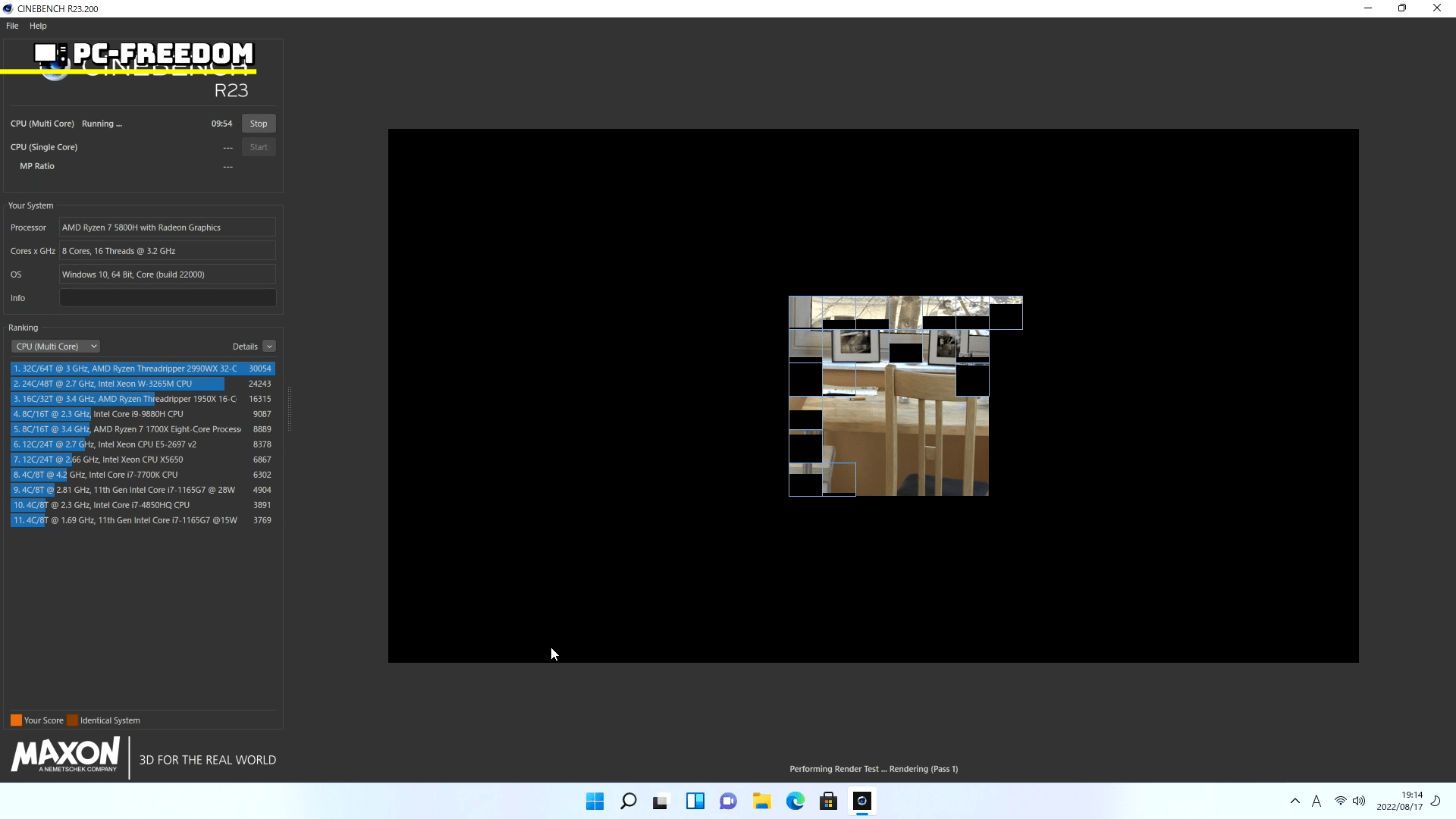Open Microsoft Store from the taskbar
The height and width of the screenshot is (819, 1456).
[828, 801]
